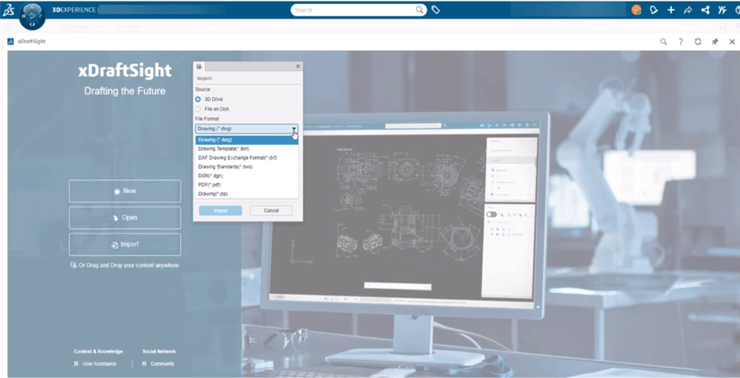Choose PDF (*.pdf) format

click(x=247, y=185)
